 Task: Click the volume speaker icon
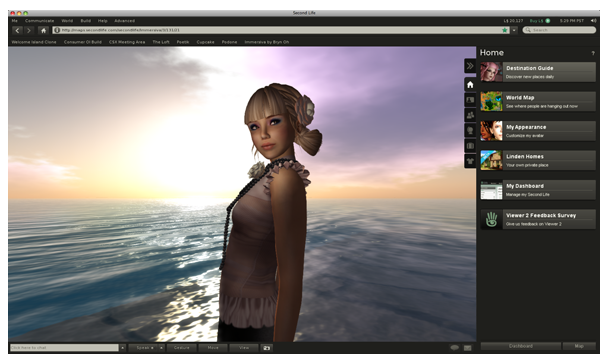click(593, 21)
